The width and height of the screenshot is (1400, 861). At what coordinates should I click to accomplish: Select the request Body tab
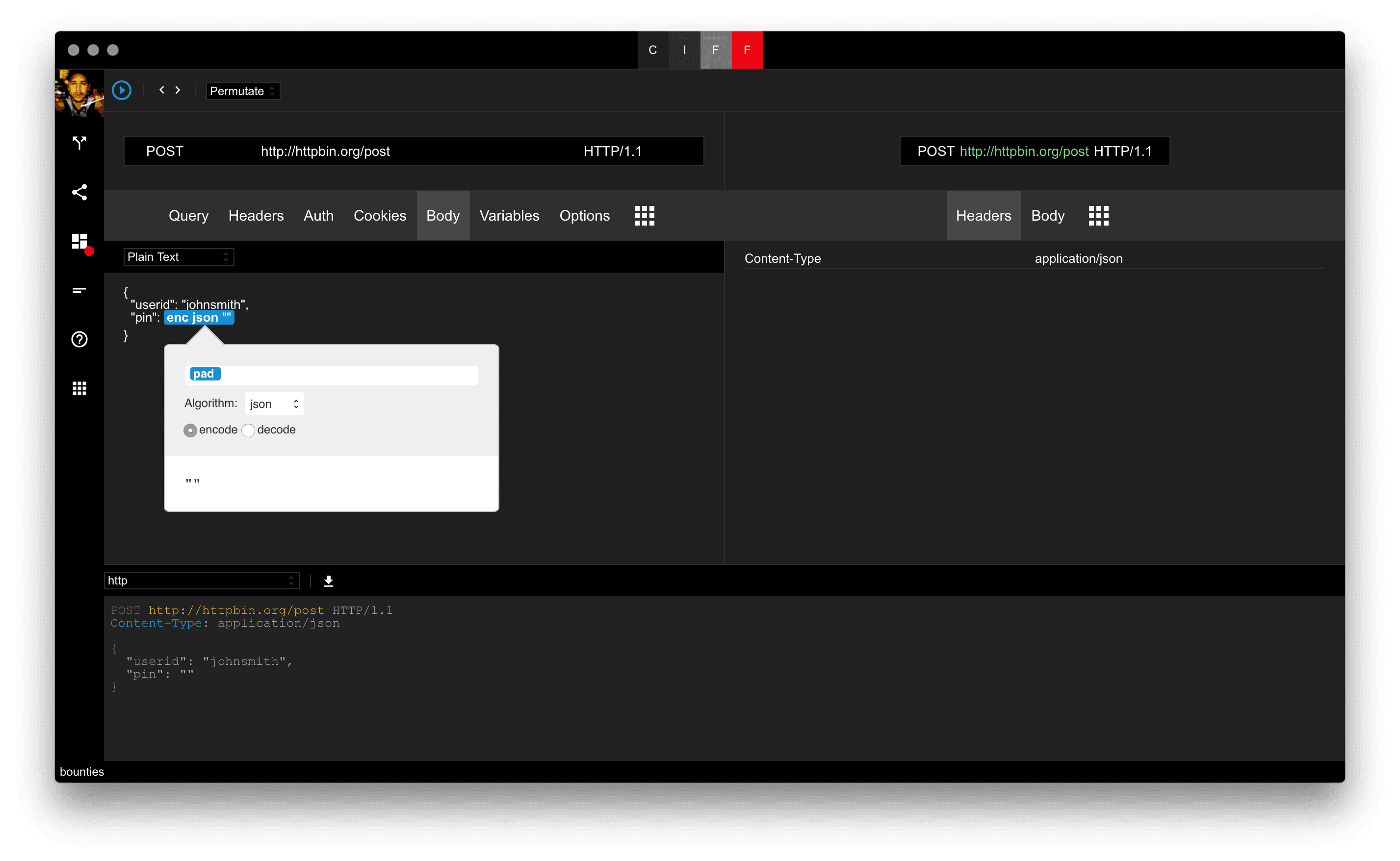click(x=442, y=216)
